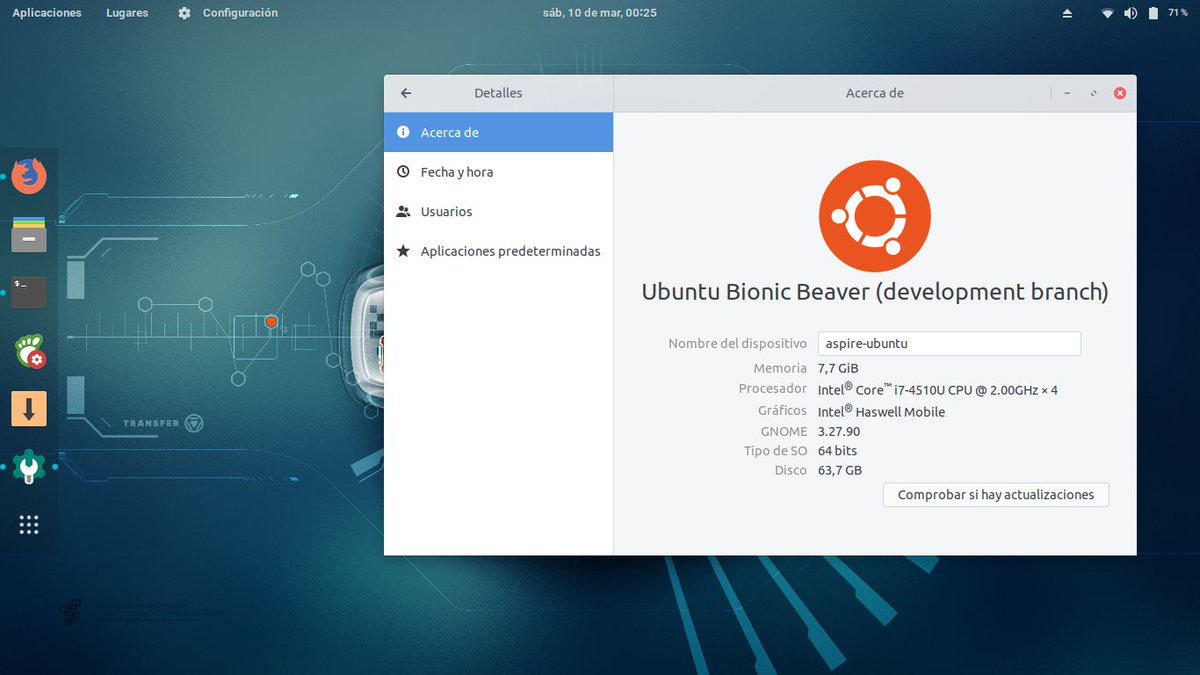Screen dimensions: 1200x675
Task: Open the Aplicaciones menu
Action: pyautogui.click(x=47, y=13)
